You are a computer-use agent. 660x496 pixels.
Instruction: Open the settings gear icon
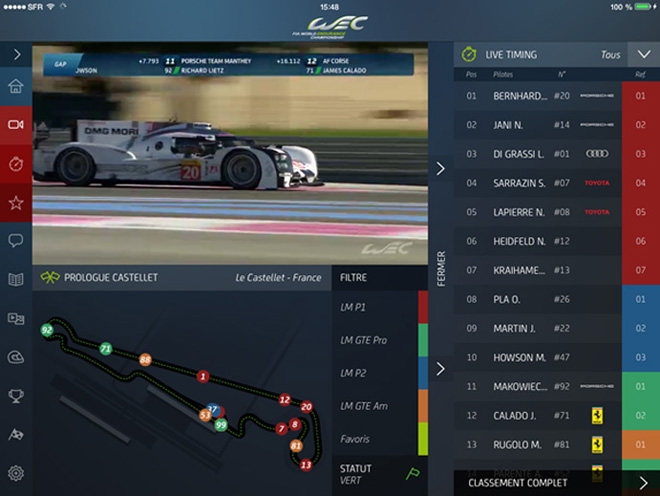click(x=16, y=473)
